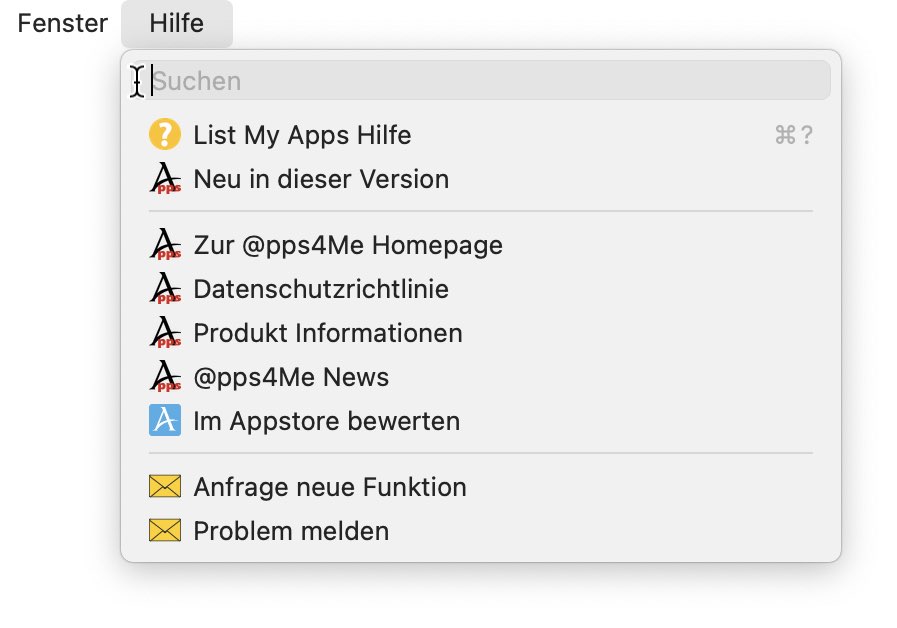Click icon beside @pps4Me News
Screen dimensions: 897x628
(165, 376)
